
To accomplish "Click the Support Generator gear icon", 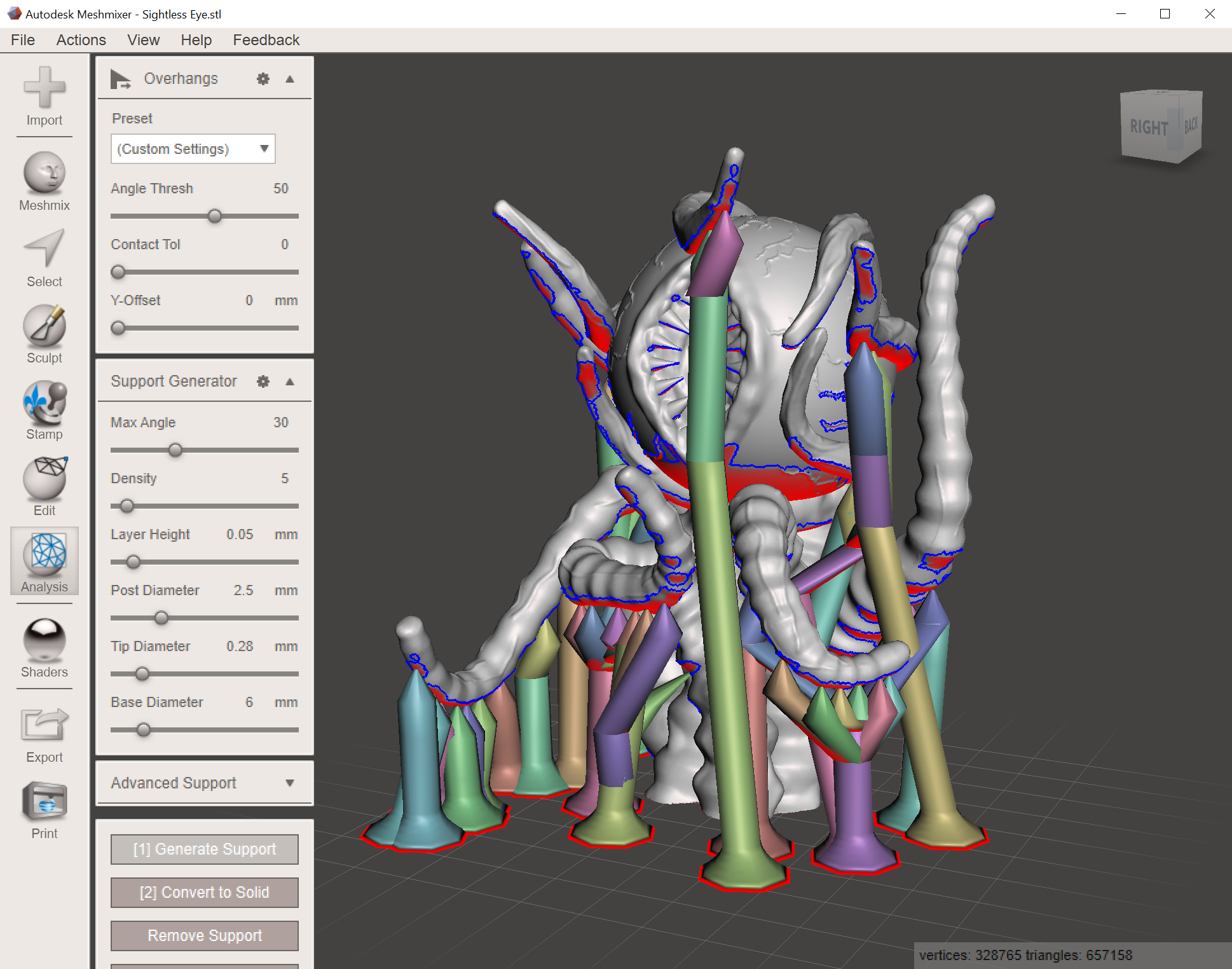I will tap(263, 381).
